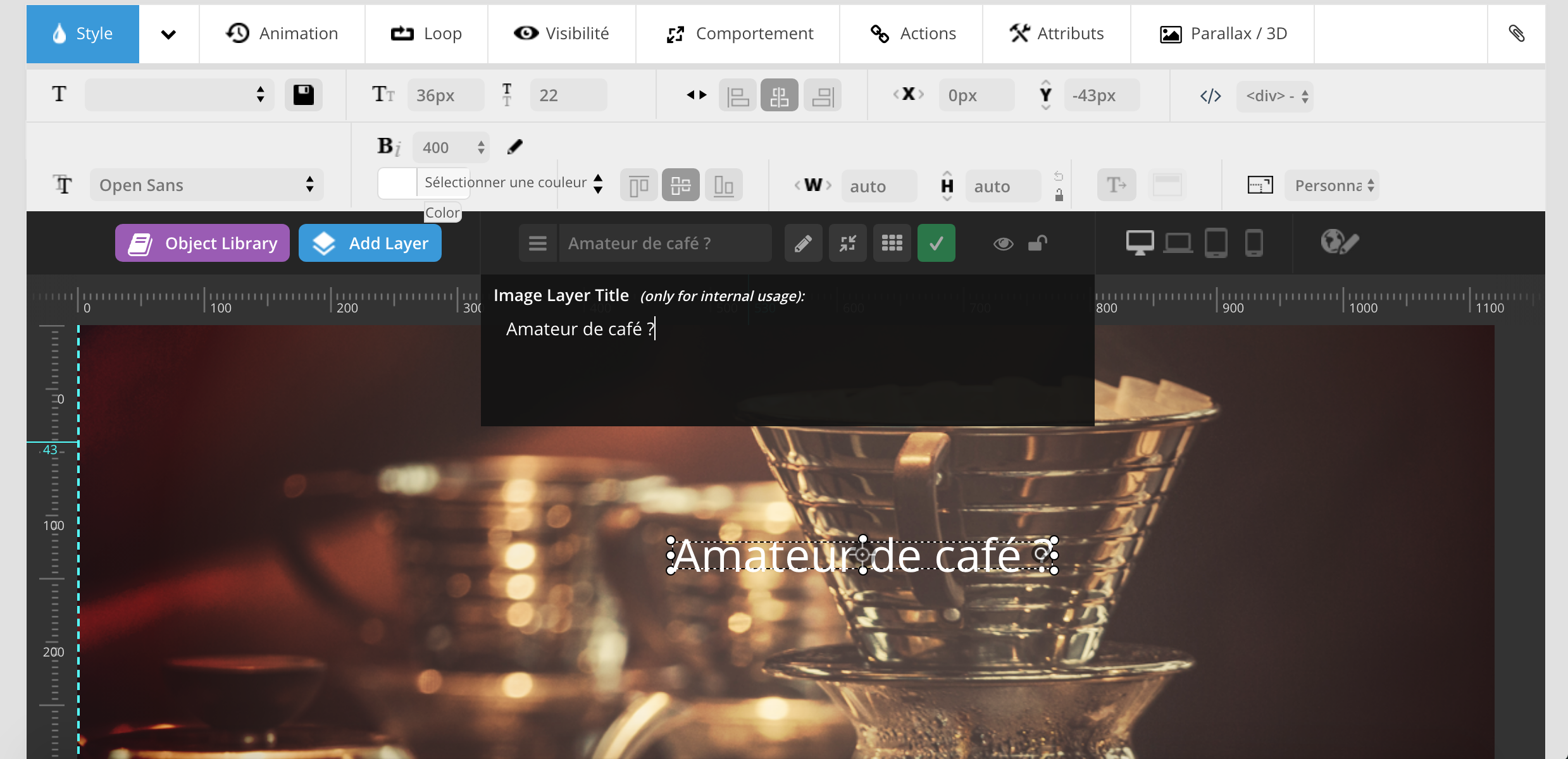Open the grid layout icon in the layer bar
Viewport: 1568px width, 759px height.
tap(892, 244)
